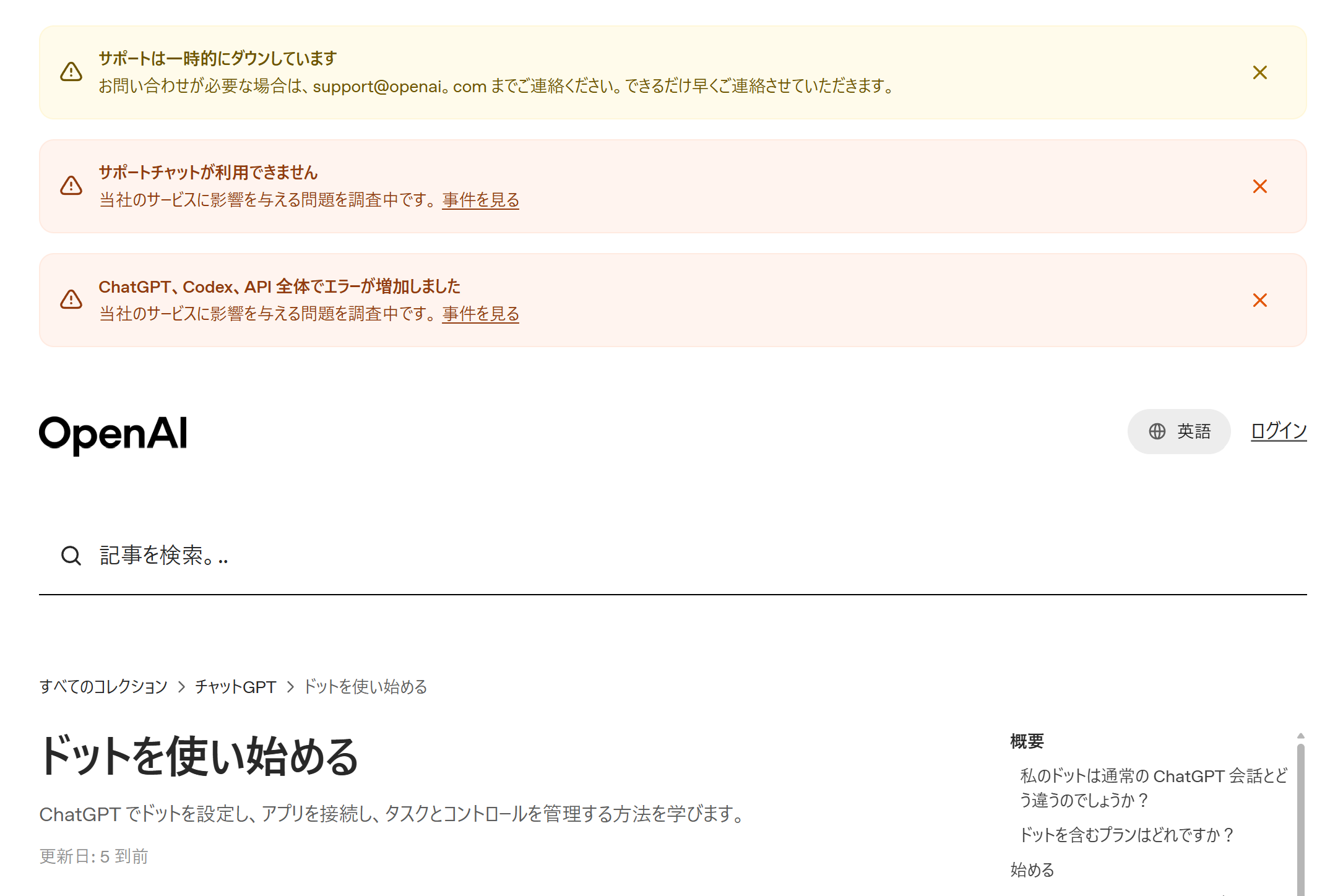Screen dimensions: 1343x896
Task: Dismiss the yellow support-down banner
Action: (1259, 72)
